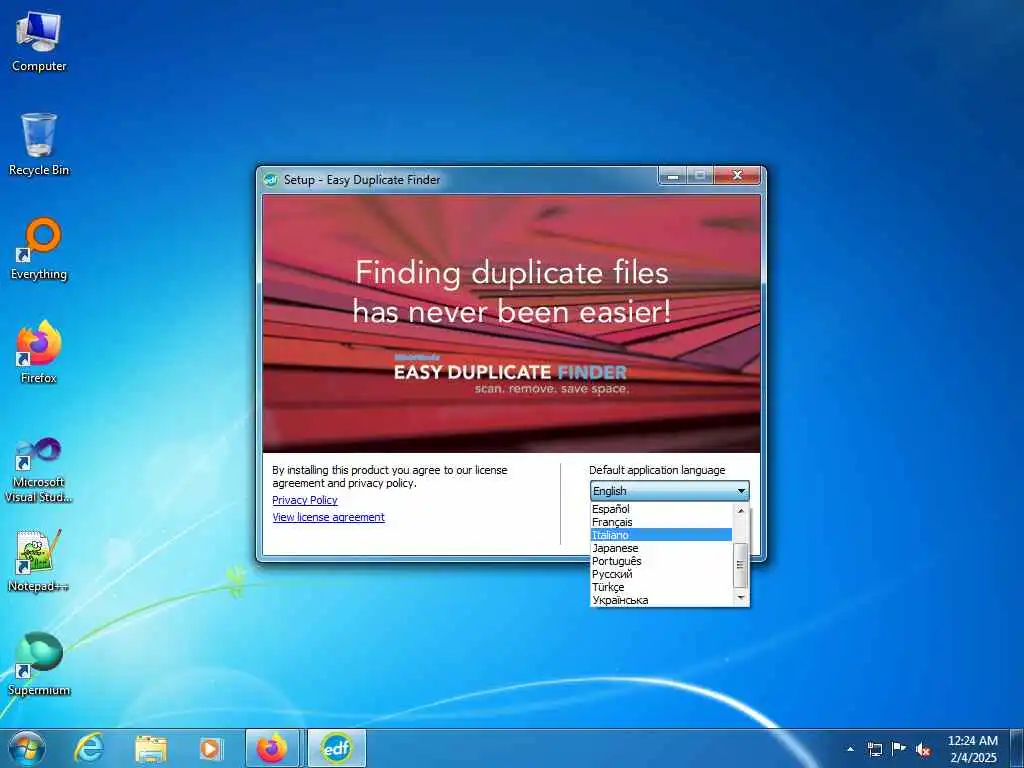Screen dimensions: 1024x768
Task: Choose Japanese from the language list
Action: pos(661,548)
